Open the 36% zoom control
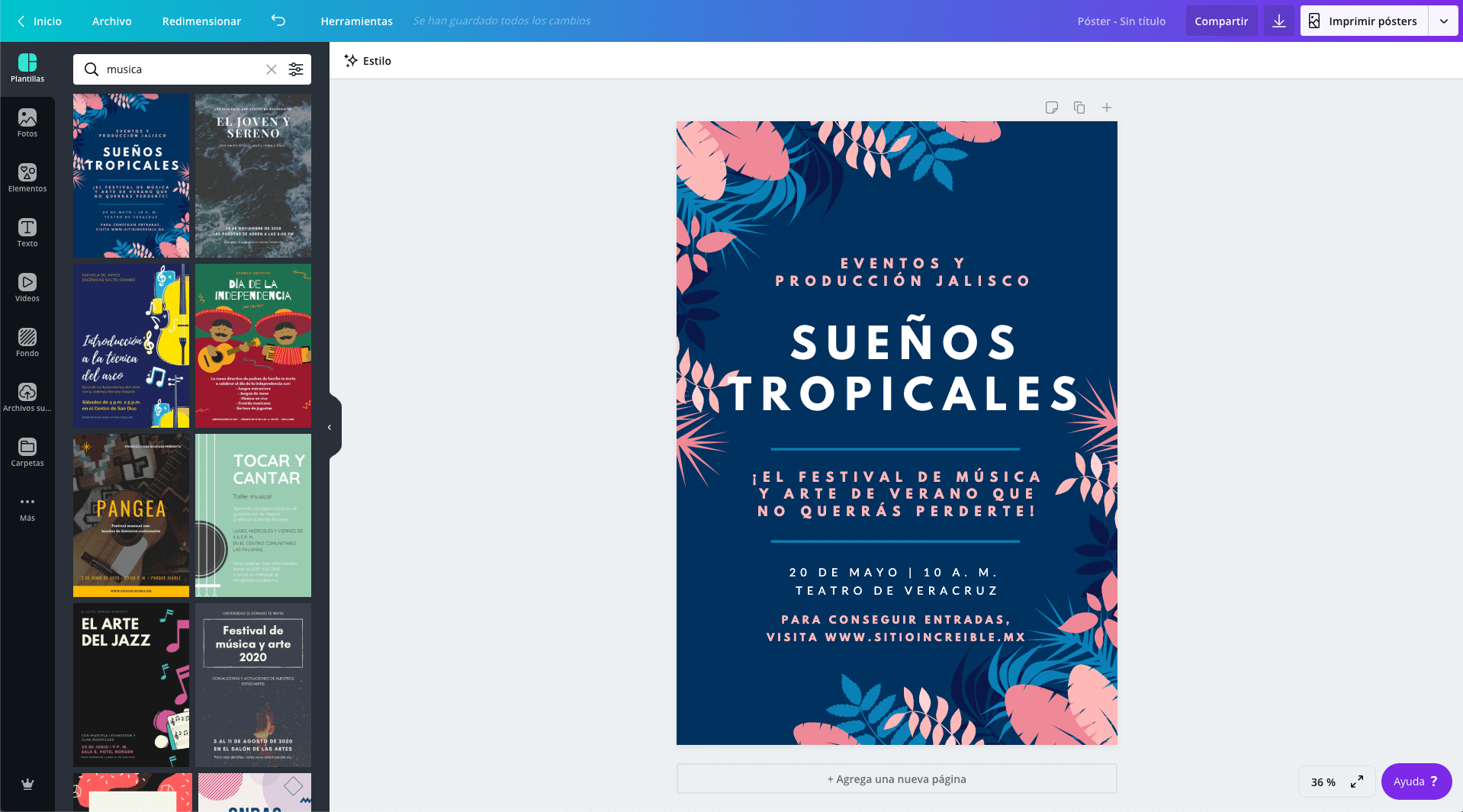1463x812 pixels. 1323,782
